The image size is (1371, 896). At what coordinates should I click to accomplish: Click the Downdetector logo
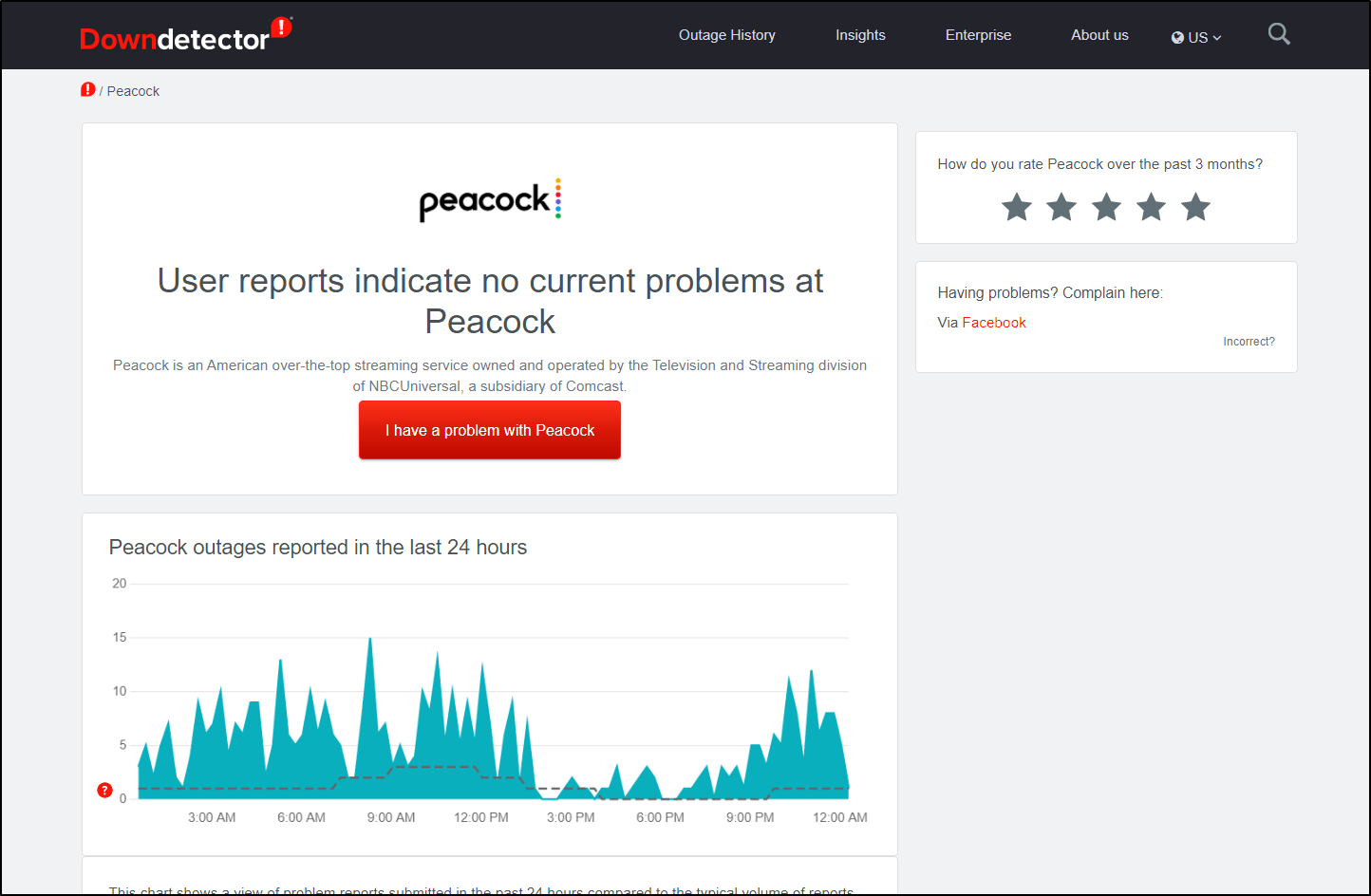(x=186, y=35)
